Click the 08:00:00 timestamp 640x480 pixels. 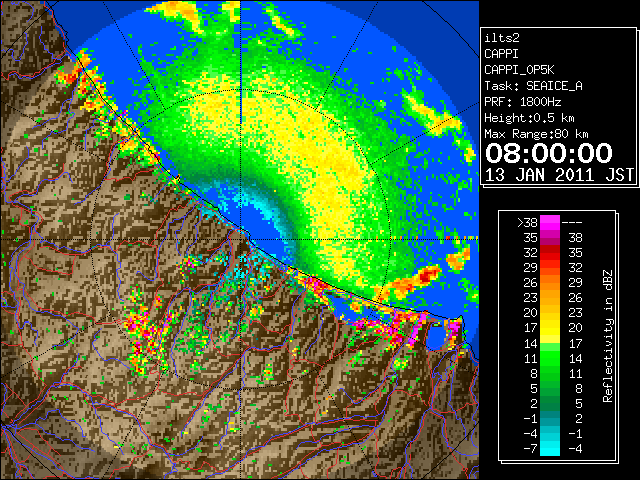[549, 153]
